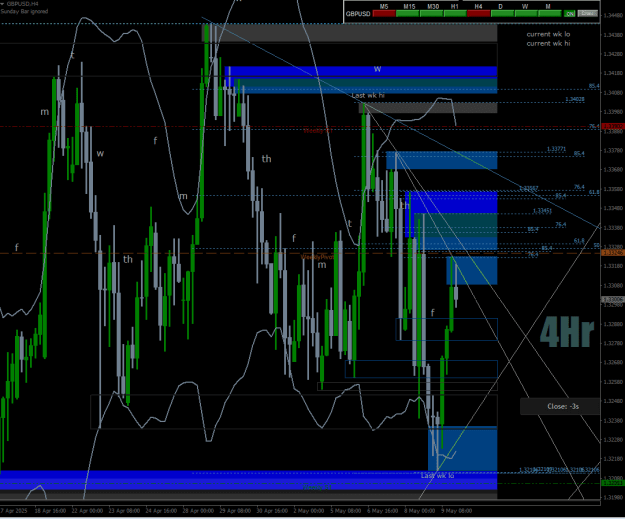This screenshot has width=625, height=519.
Task: Click the 18 Apr 16:00 time axis label
Action: tap(50, 511)
